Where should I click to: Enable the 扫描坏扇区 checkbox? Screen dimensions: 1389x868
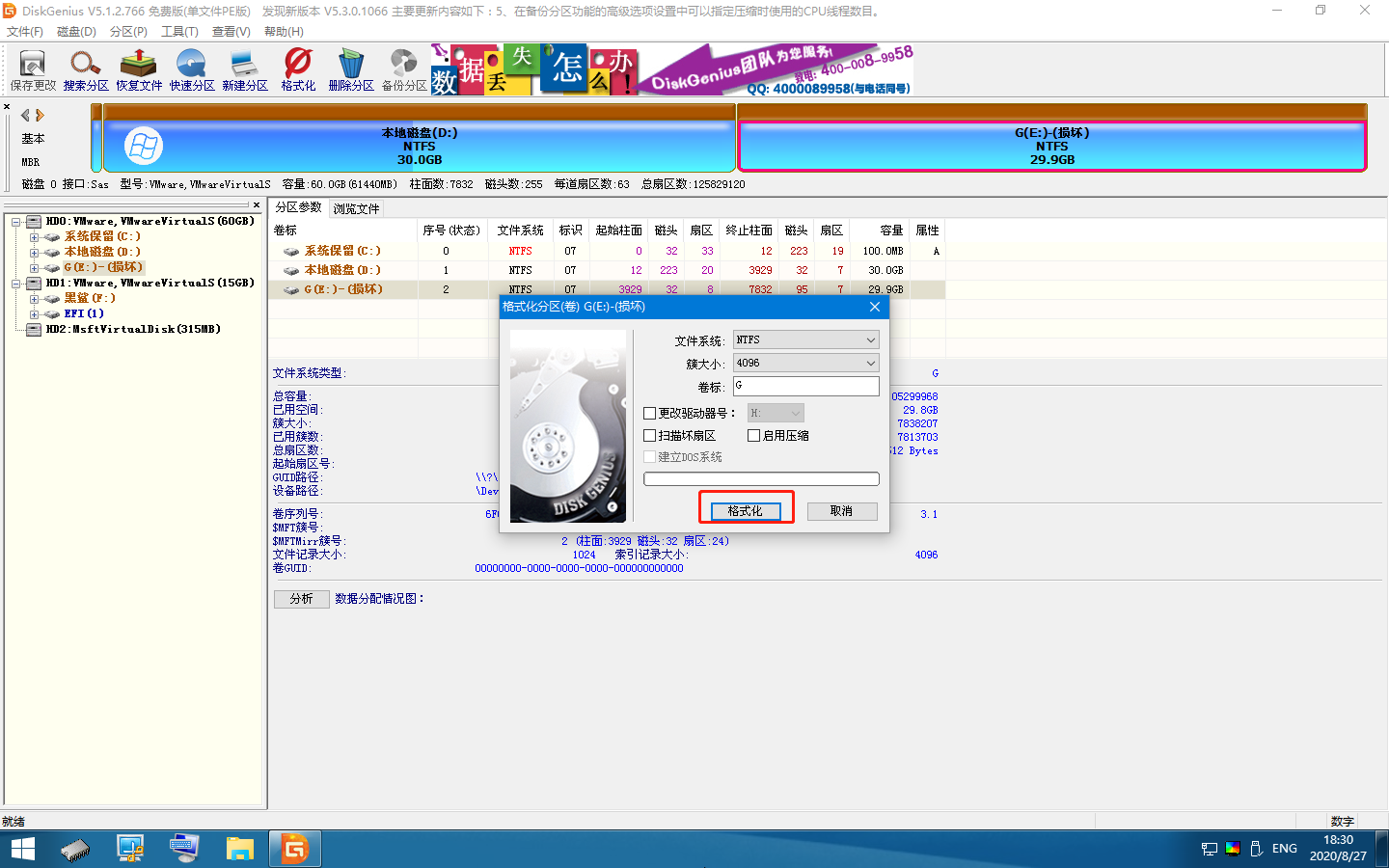click(650, 436)
